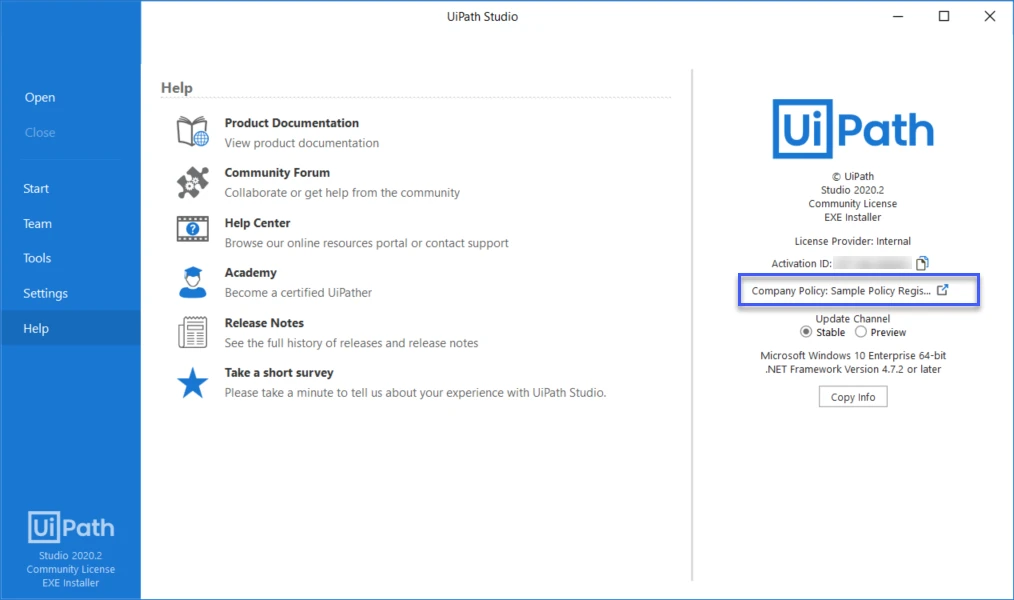The width and height of the screenshot is (1014, 600).
Task: Click the survey star icon
Action: click(193, 383)
